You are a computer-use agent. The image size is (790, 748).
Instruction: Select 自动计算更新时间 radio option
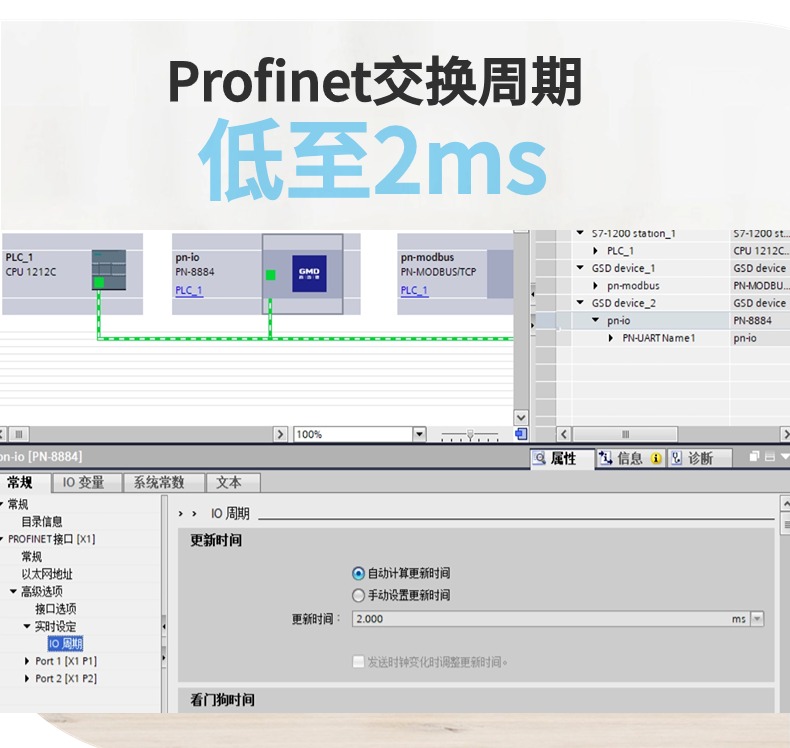[358, 573]
